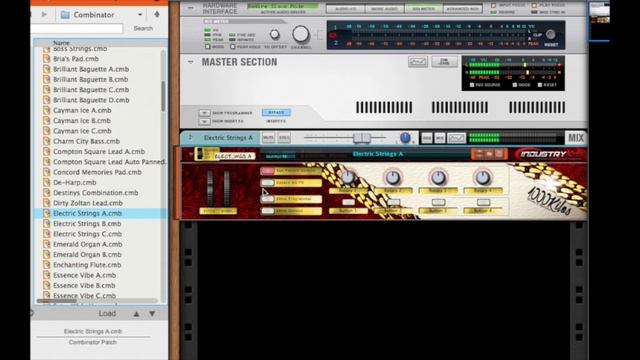Select Bria's Pad.cmb in the browser

[x=76, y=59]
